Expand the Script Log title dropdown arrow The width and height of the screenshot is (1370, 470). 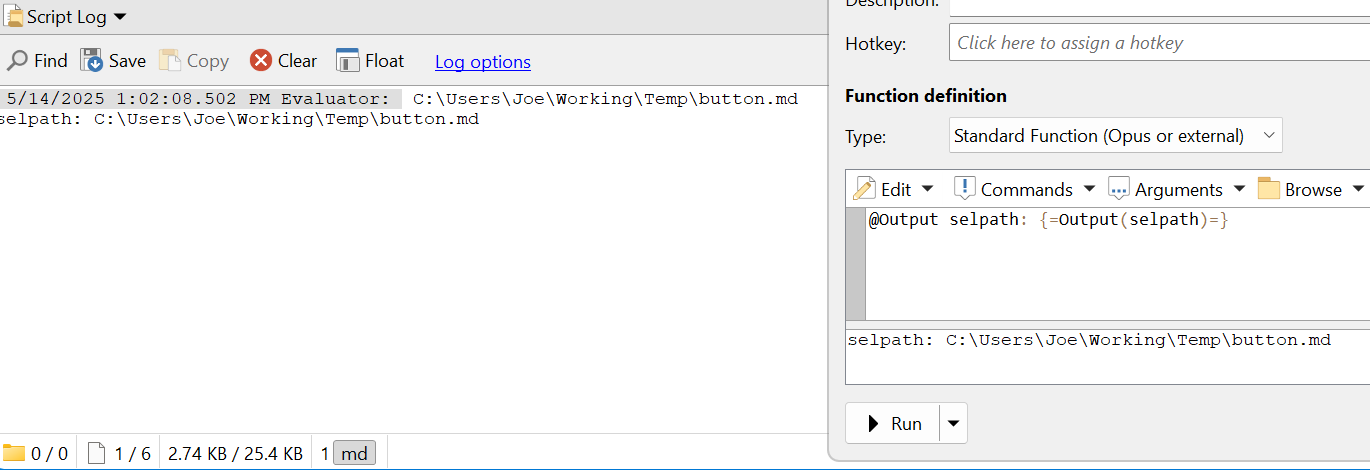point(120,17)
